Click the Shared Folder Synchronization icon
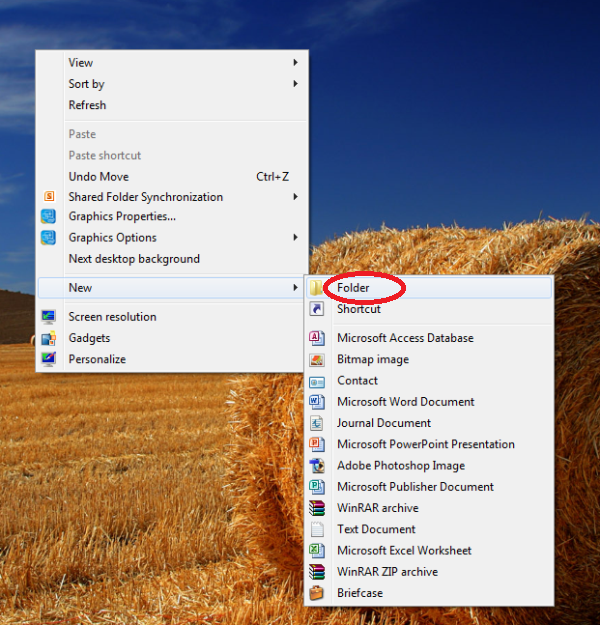The width and height of the screenshot is (600, 625). click(x=49, y=197)
